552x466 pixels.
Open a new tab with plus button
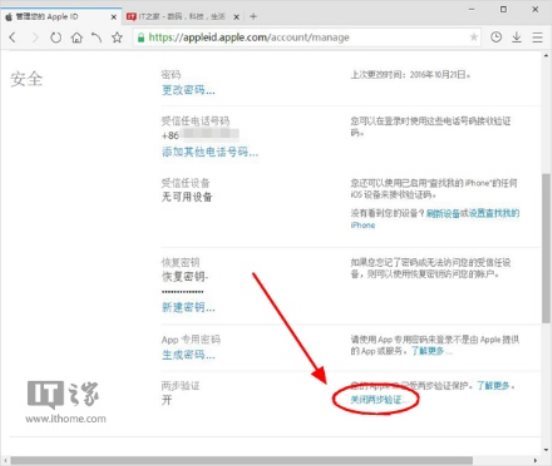click(x=253, y=17)
